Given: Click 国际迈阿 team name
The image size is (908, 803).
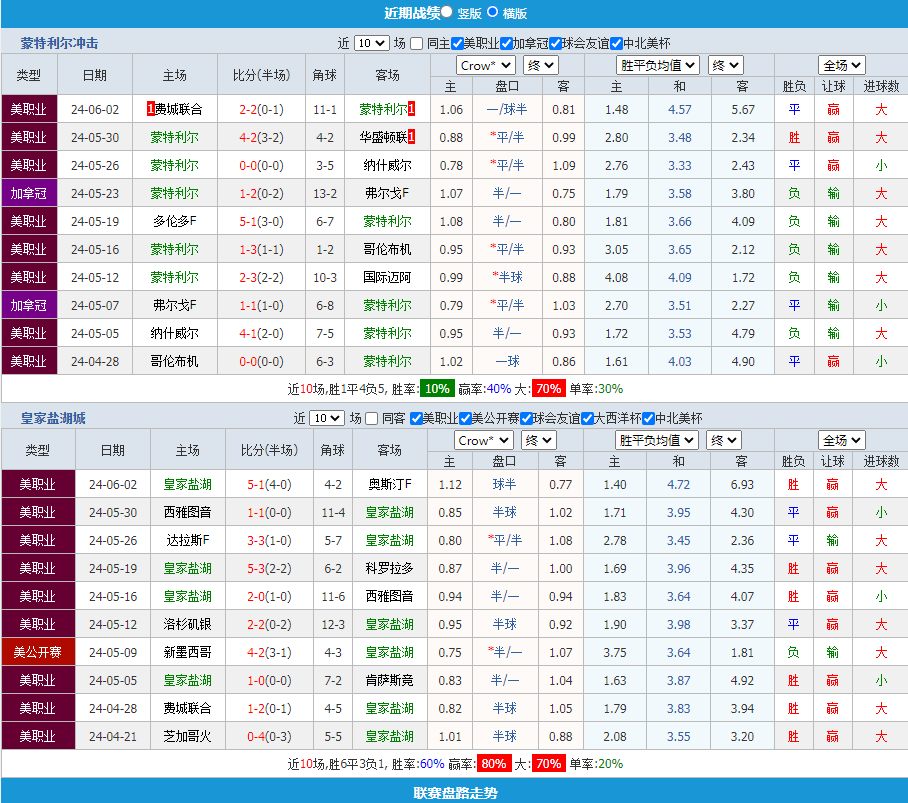Looking at the screenshot, I should click(386, 277).
